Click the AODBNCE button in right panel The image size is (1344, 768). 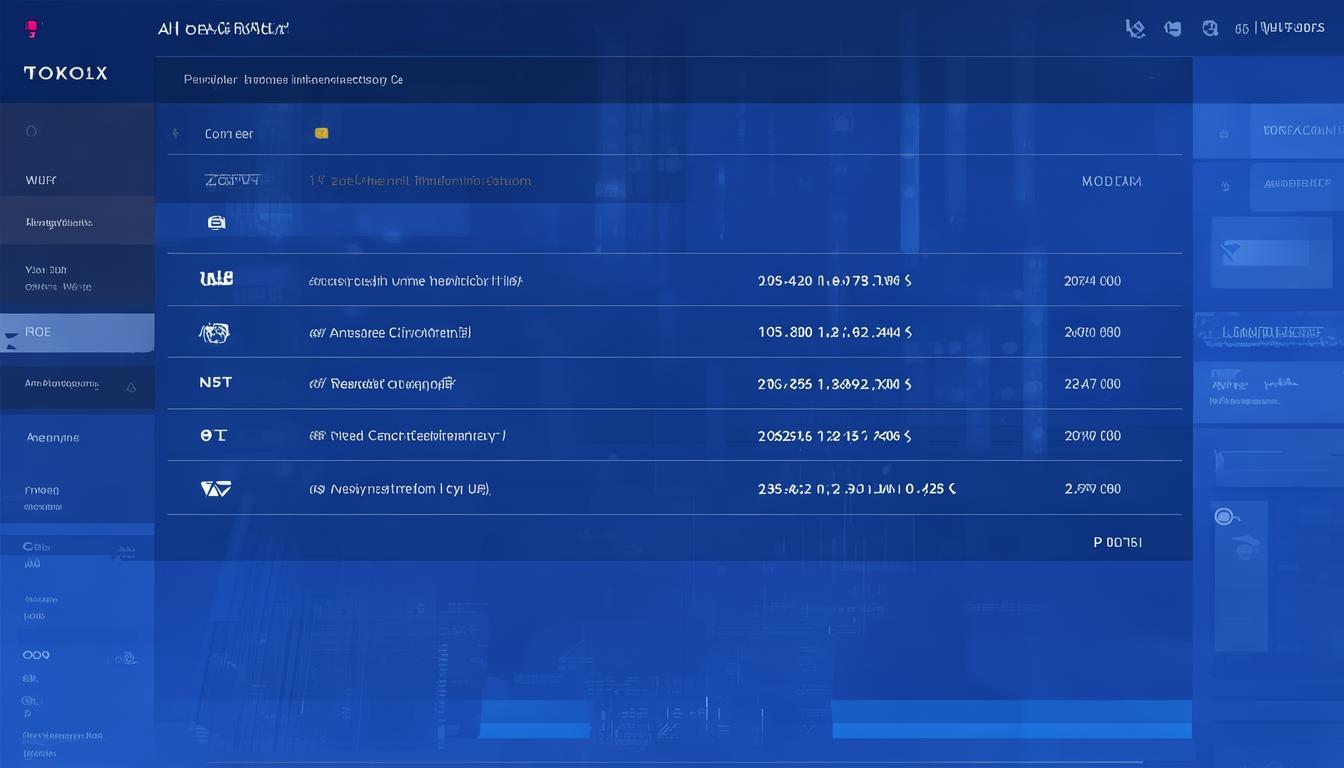click(1299, 184)
